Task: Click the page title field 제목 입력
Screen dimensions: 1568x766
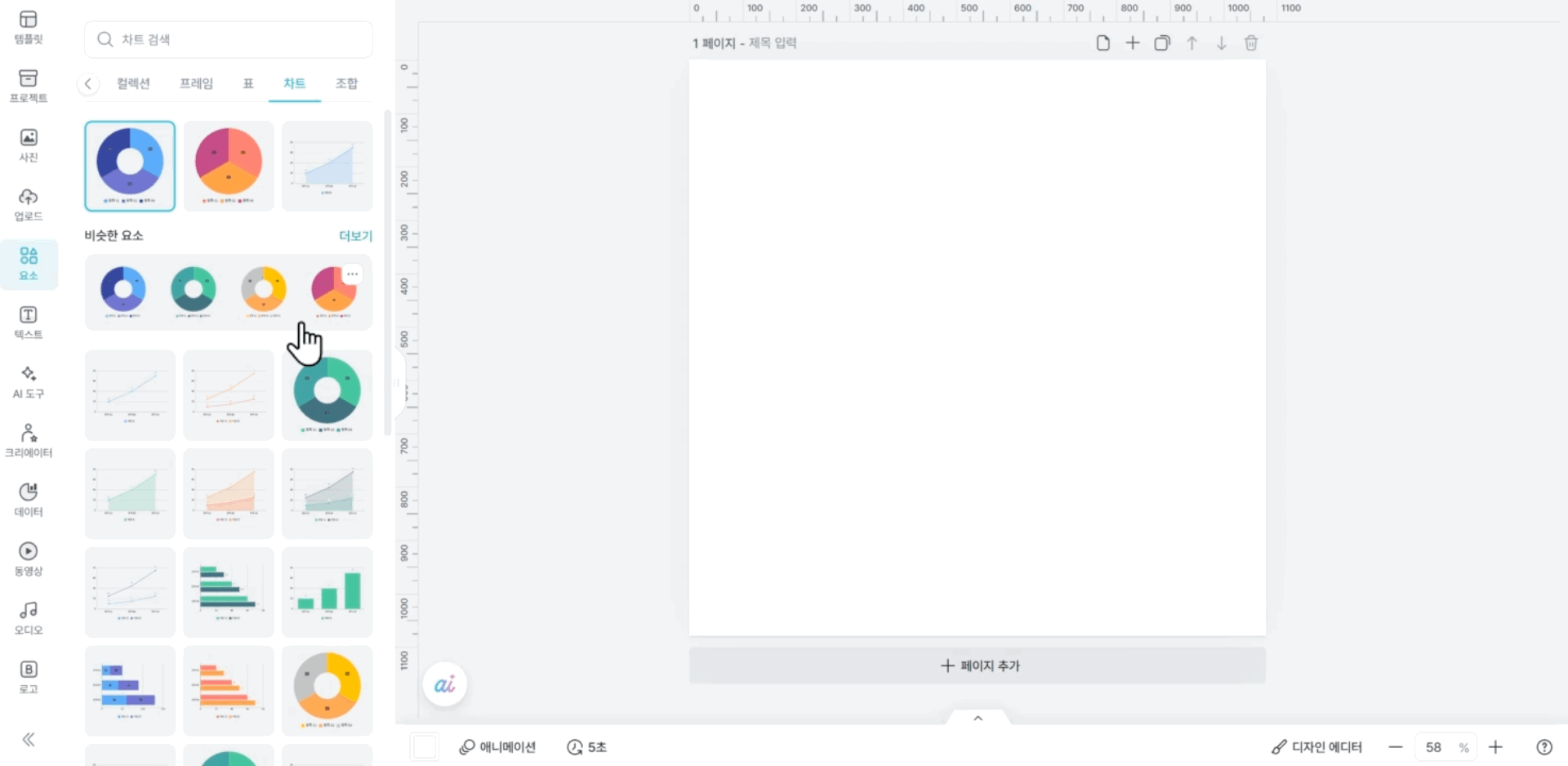Action: (773, 43)
